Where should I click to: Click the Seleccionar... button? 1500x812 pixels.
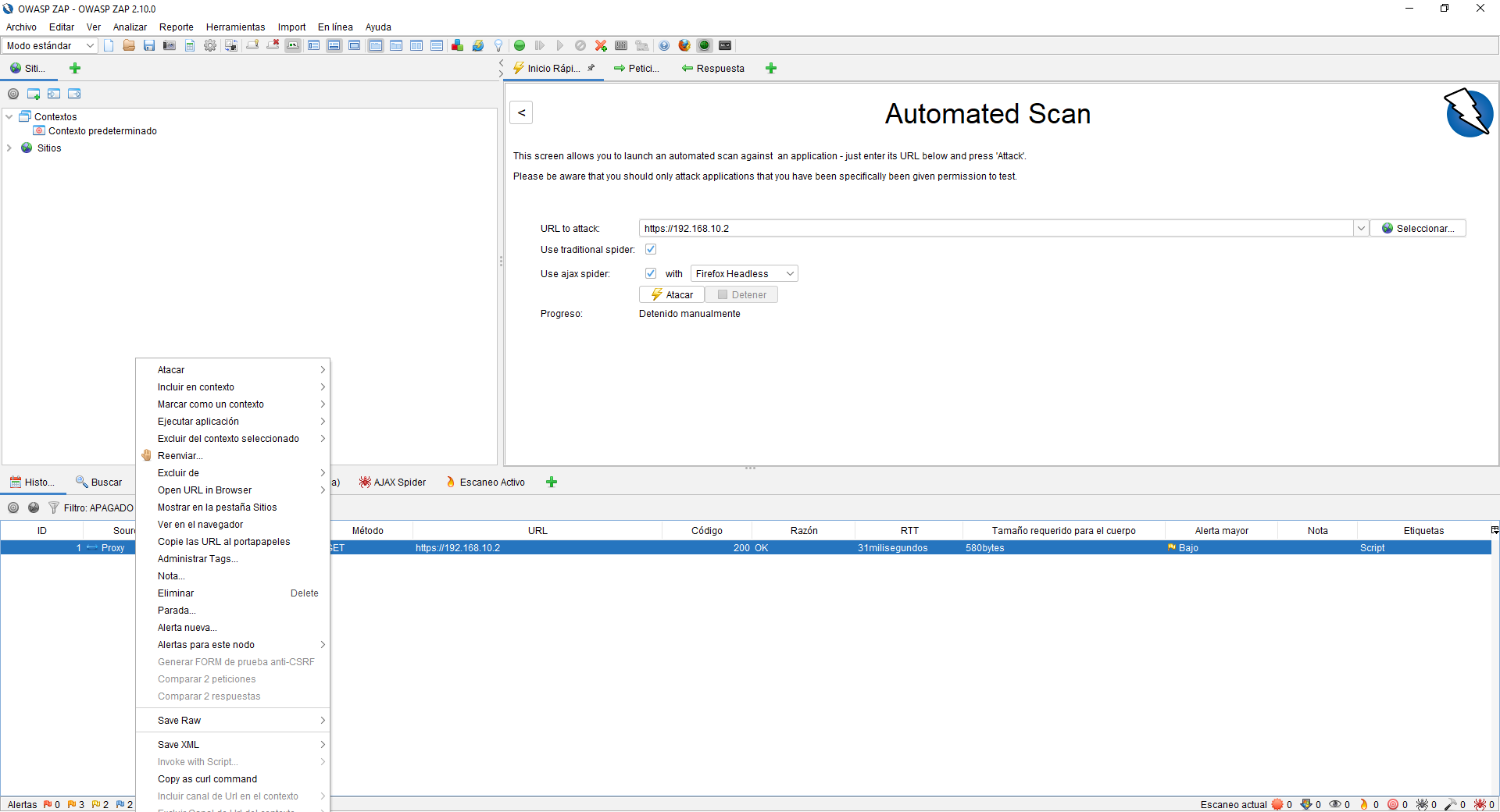tap(1418, 228)
